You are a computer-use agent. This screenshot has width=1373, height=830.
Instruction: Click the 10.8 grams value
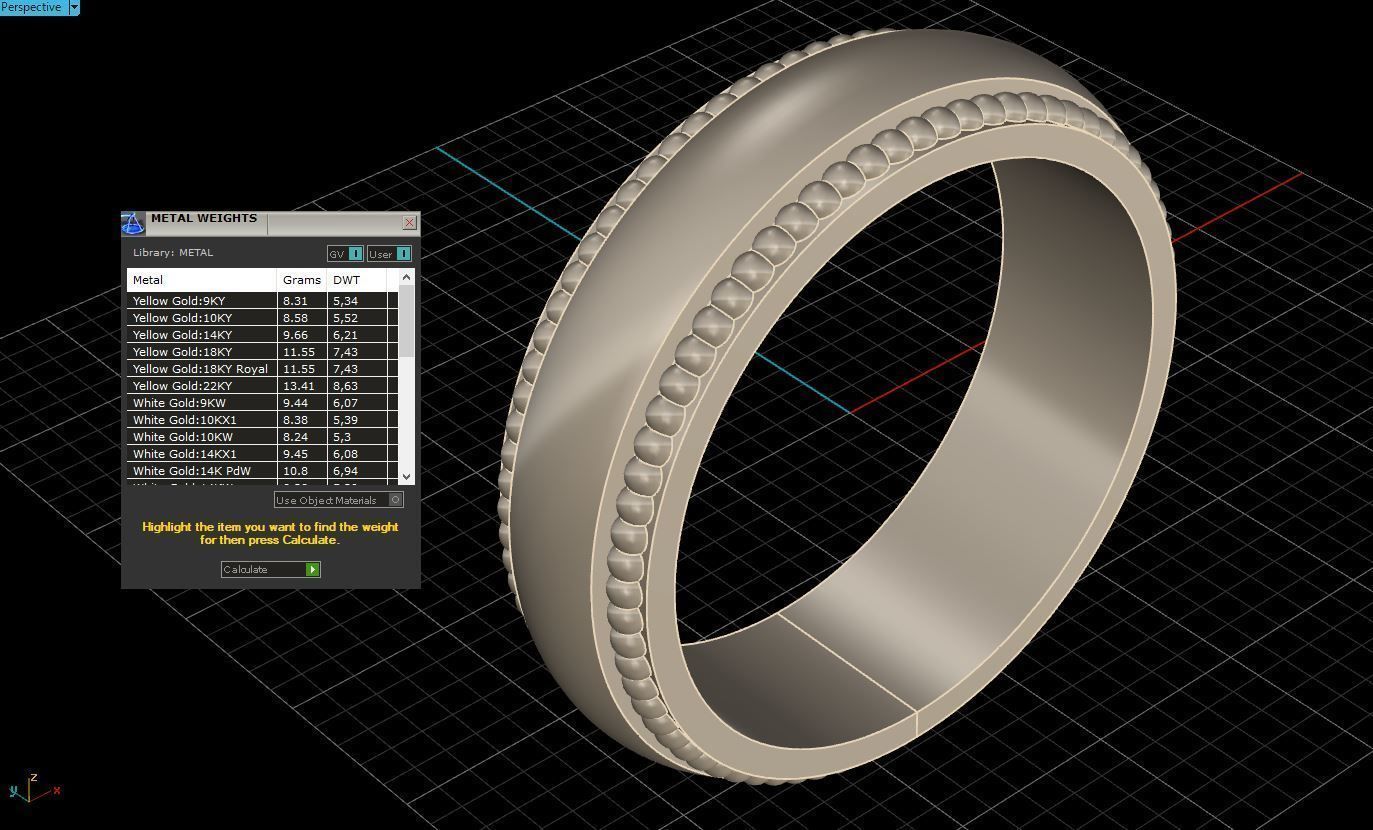295,471
